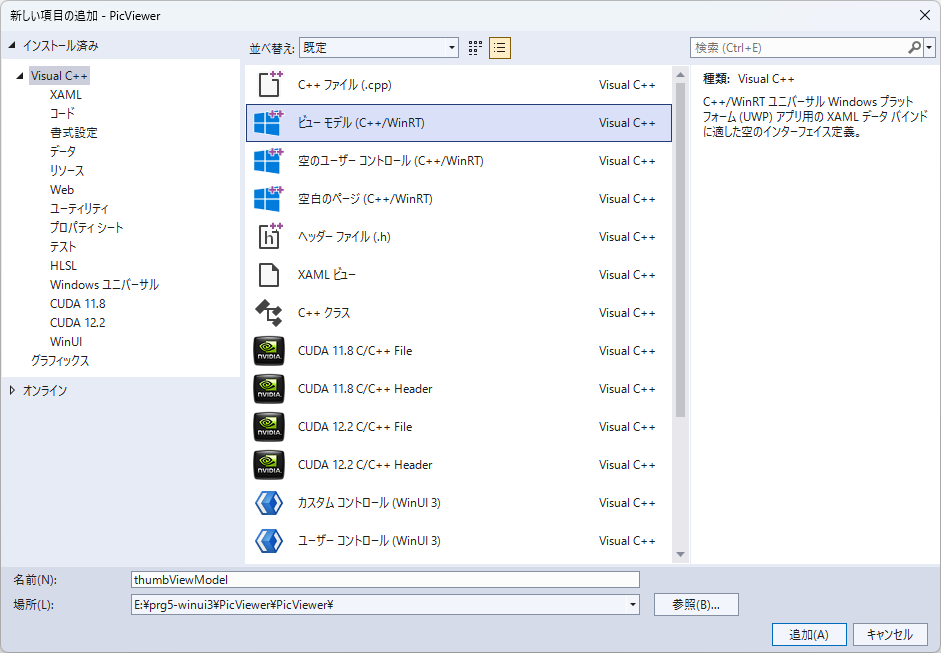Switch to small icons list view

[x=500, y=48]
